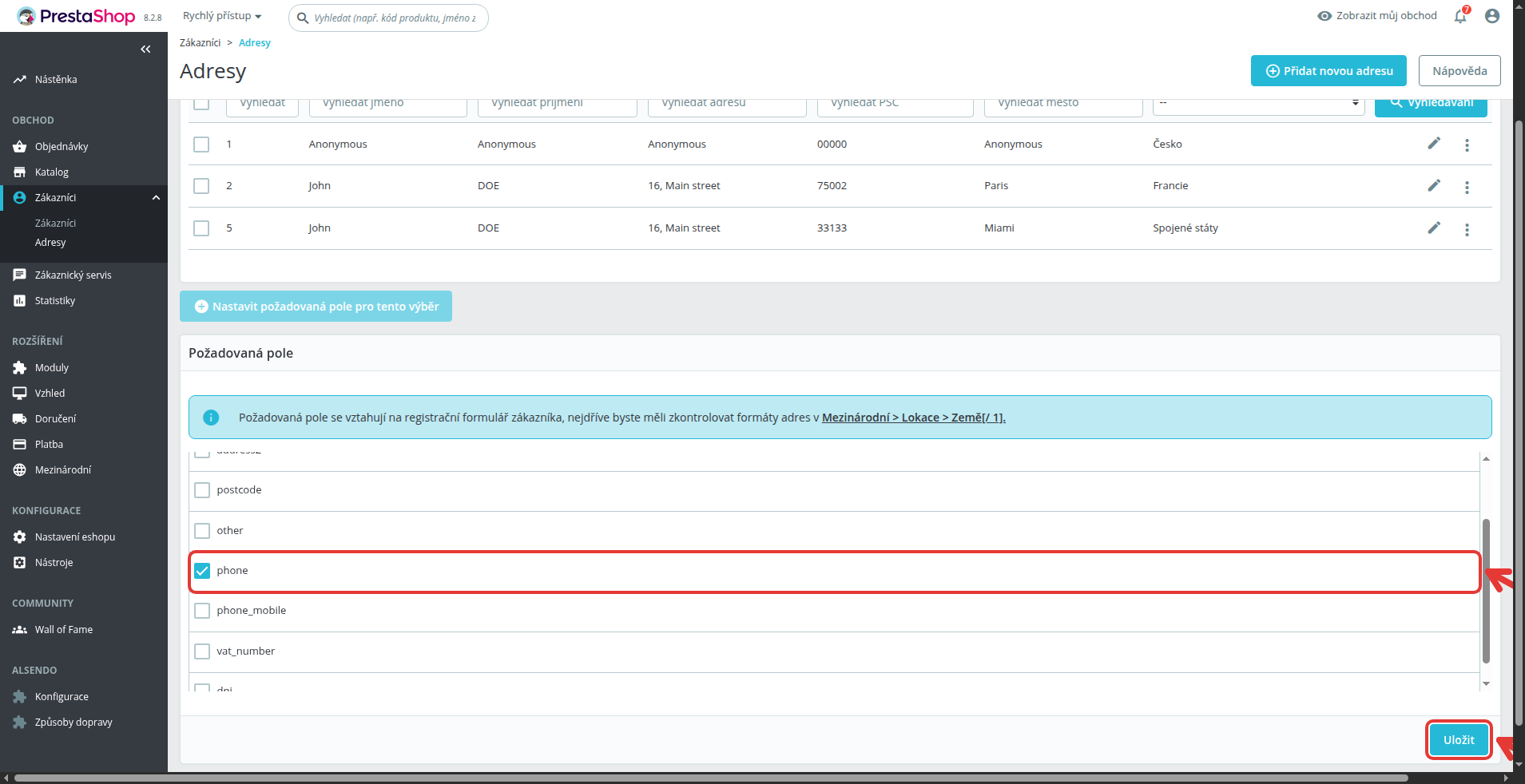Click the Statistiky chart icon
The width and height of the screenshot is (1525, 784).
pyautogui.click(x=20, y=300)
